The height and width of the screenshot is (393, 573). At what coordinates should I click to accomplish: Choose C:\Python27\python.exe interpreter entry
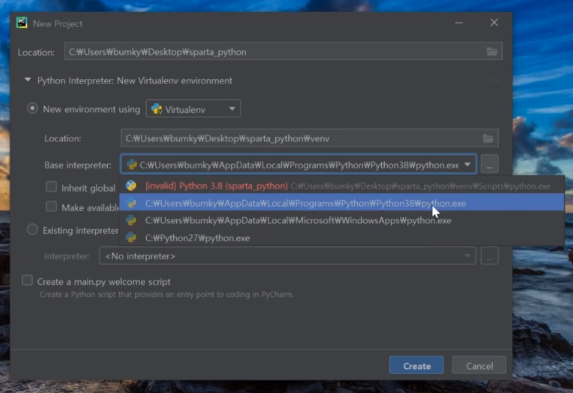342,238
